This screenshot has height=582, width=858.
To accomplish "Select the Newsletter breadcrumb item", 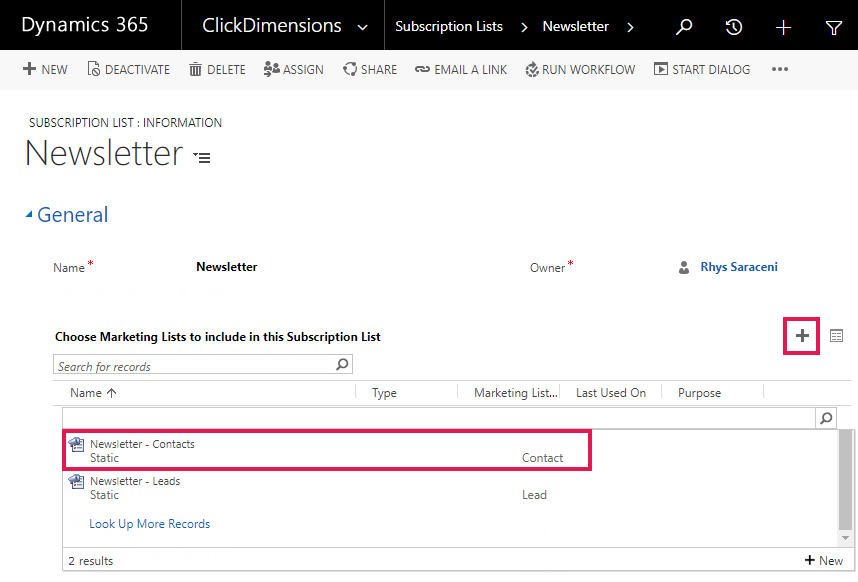I will click(x=575, y=26).
